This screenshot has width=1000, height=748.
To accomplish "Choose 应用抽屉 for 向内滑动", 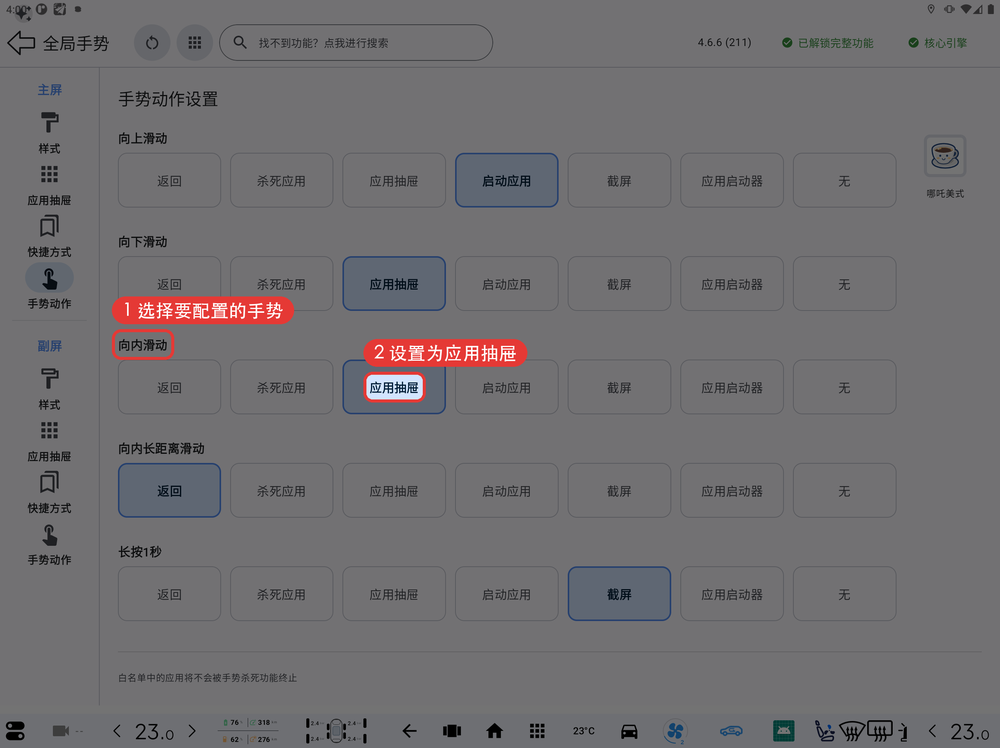I will (x=393, y=387).
